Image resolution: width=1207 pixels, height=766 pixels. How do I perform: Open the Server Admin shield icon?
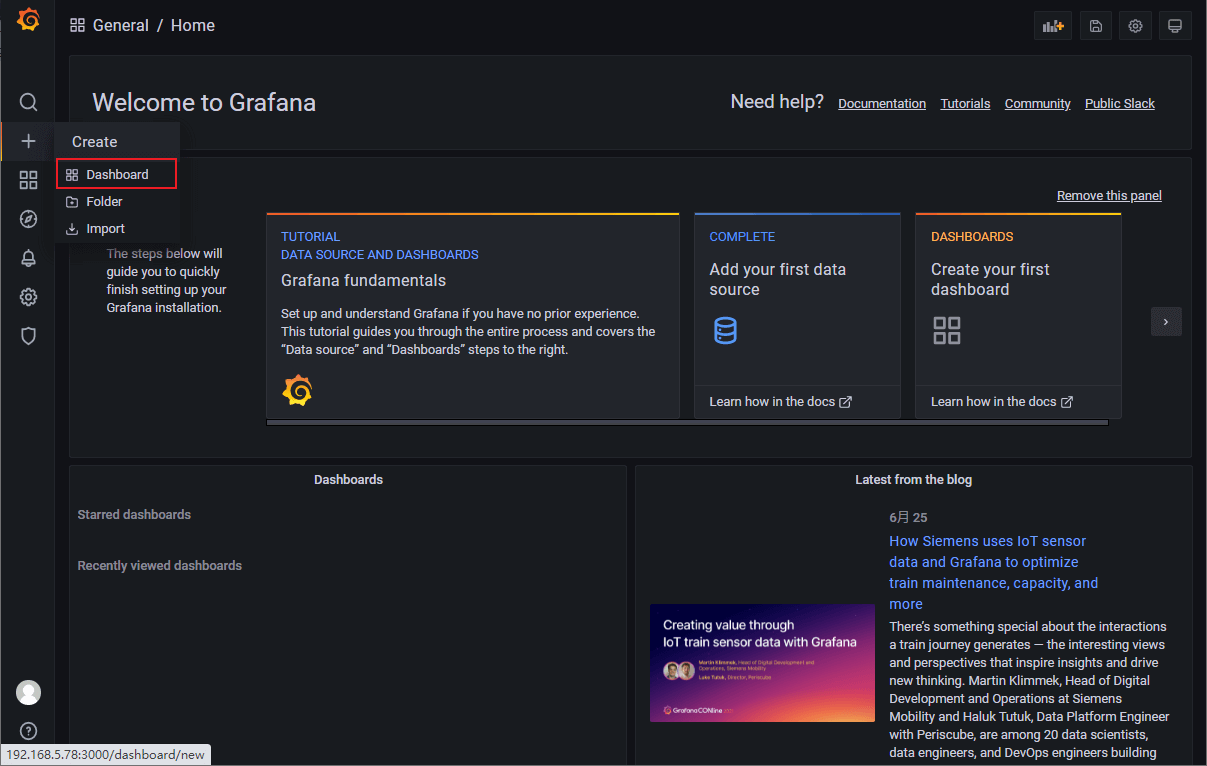(28, 336)
